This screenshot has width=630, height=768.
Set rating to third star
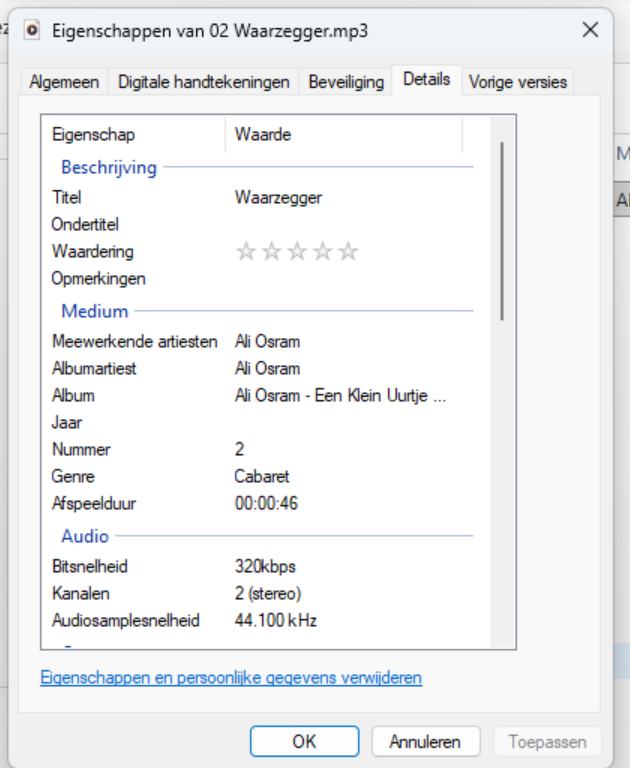(x=297, y=252)
